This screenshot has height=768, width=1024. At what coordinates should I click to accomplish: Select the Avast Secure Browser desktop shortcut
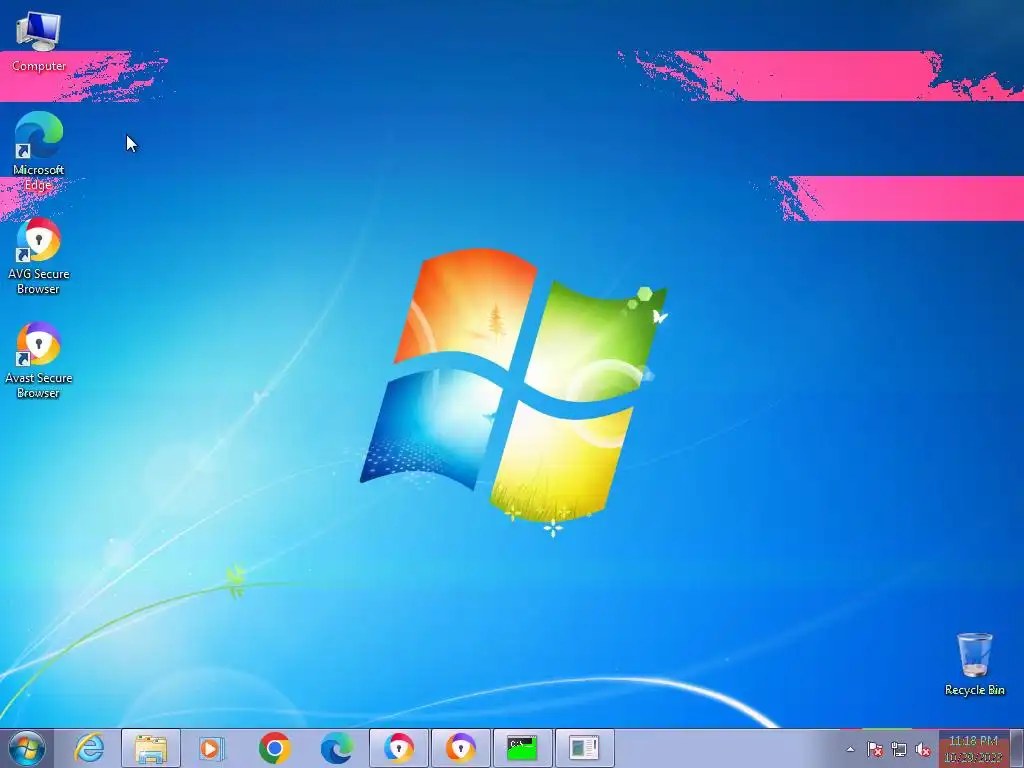pos(39,360)
